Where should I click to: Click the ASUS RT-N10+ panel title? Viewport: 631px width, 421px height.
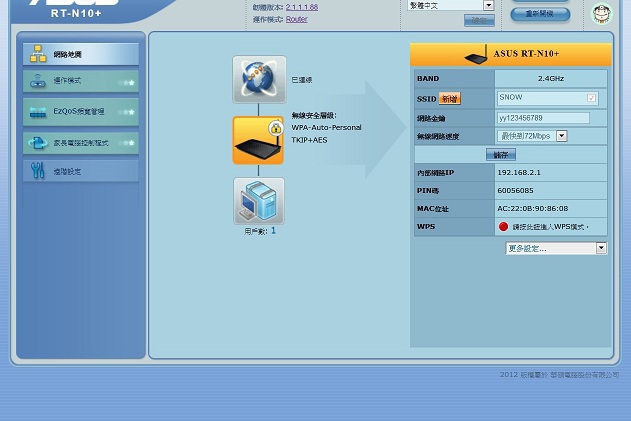tap(526, 54)
